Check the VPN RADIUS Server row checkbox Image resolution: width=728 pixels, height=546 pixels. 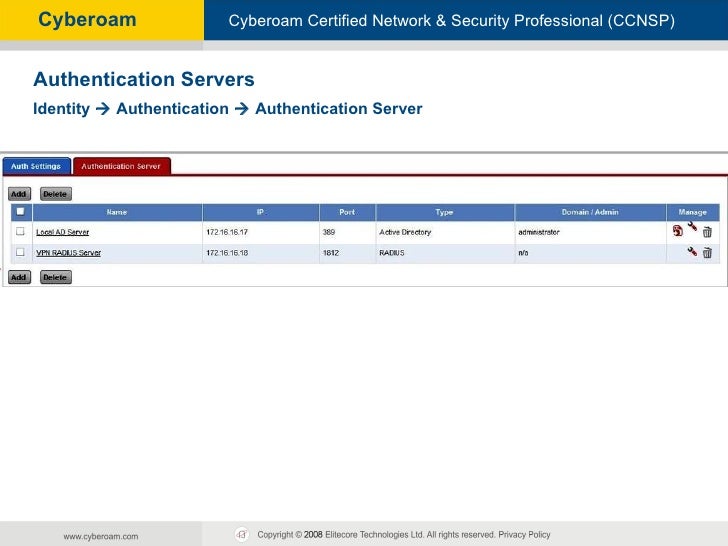pyautogui.click(x=20, y=252)
